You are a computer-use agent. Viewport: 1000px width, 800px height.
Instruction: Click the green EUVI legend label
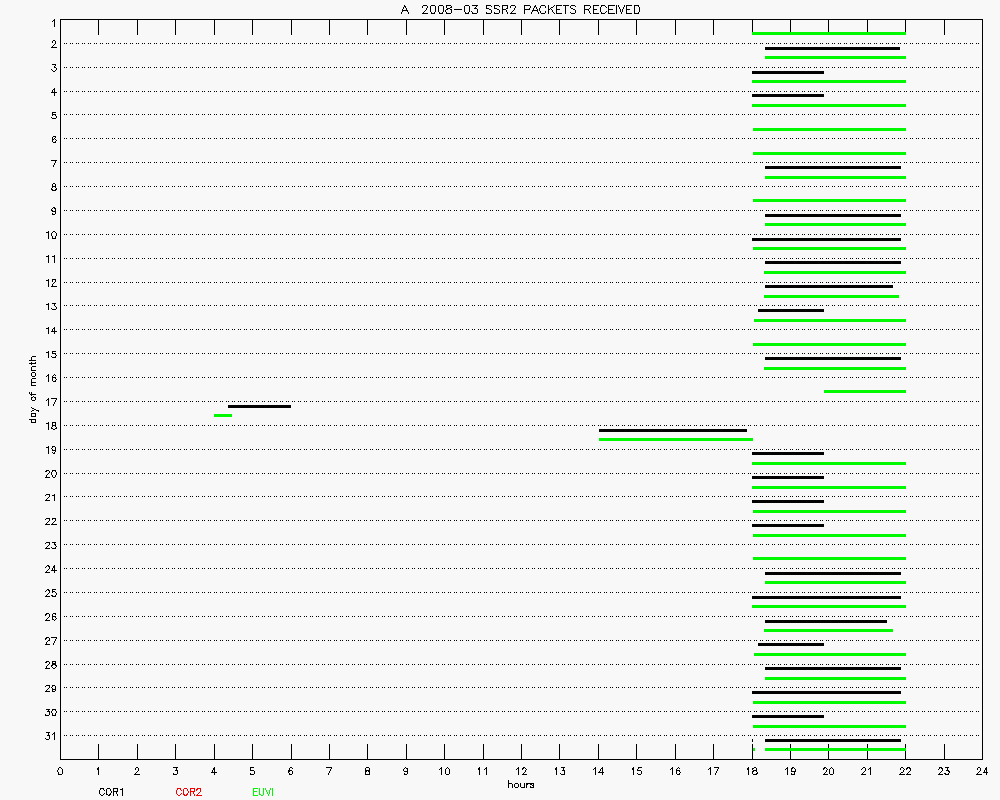(263, 792)
